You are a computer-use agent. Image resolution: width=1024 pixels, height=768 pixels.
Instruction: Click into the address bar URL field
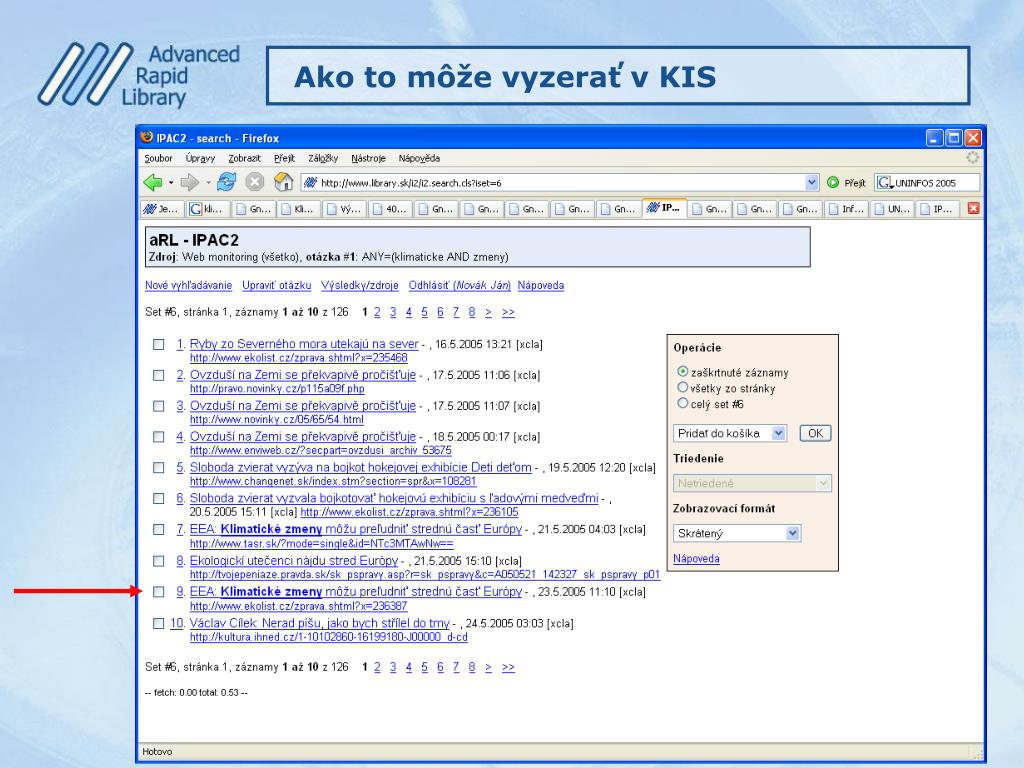[560, 183]
